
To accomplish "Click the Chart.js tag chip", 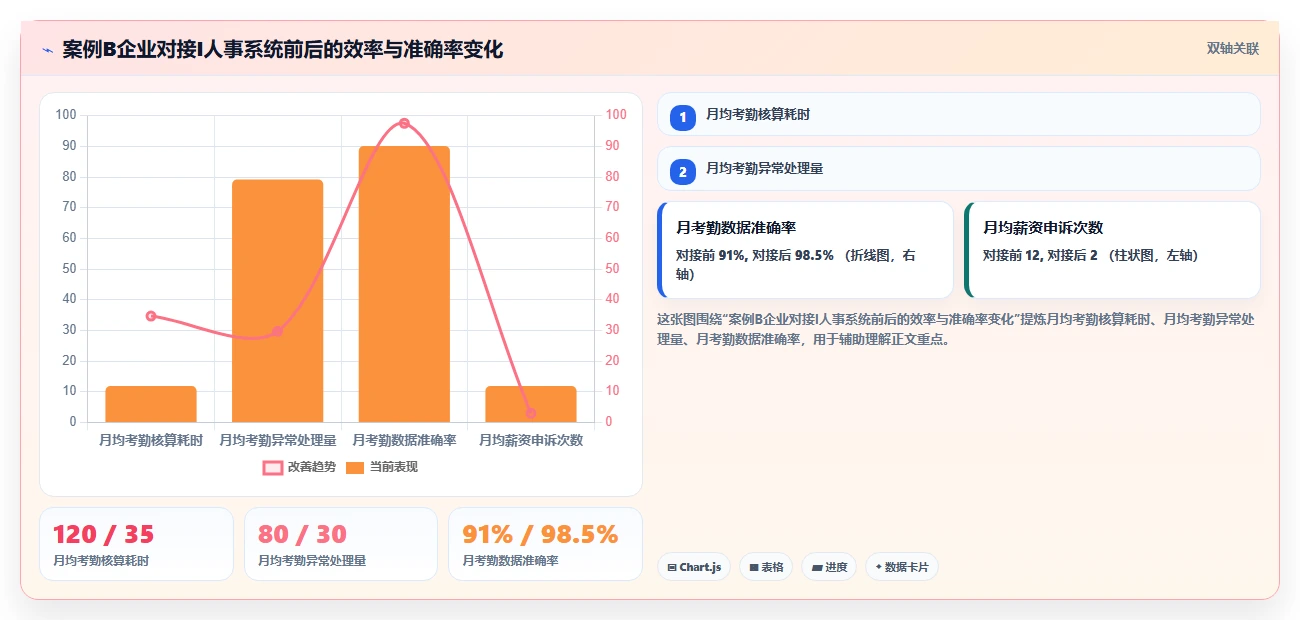I will (694, 567).
